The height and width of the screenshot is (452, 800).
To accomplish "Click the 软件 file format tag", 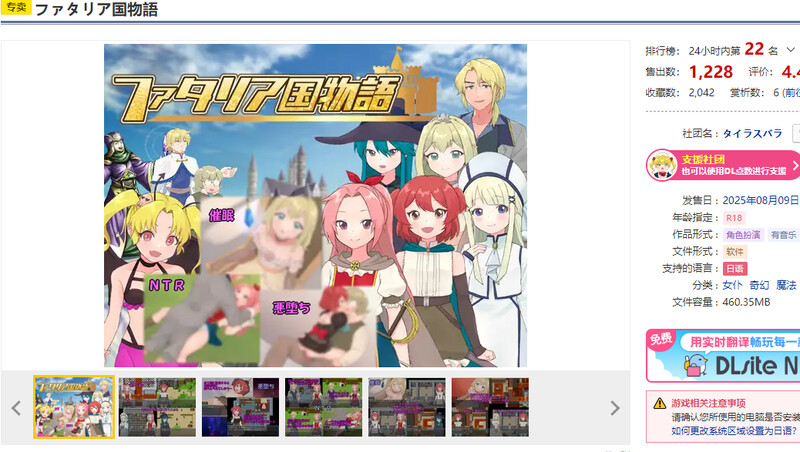I will pos(735,252).
